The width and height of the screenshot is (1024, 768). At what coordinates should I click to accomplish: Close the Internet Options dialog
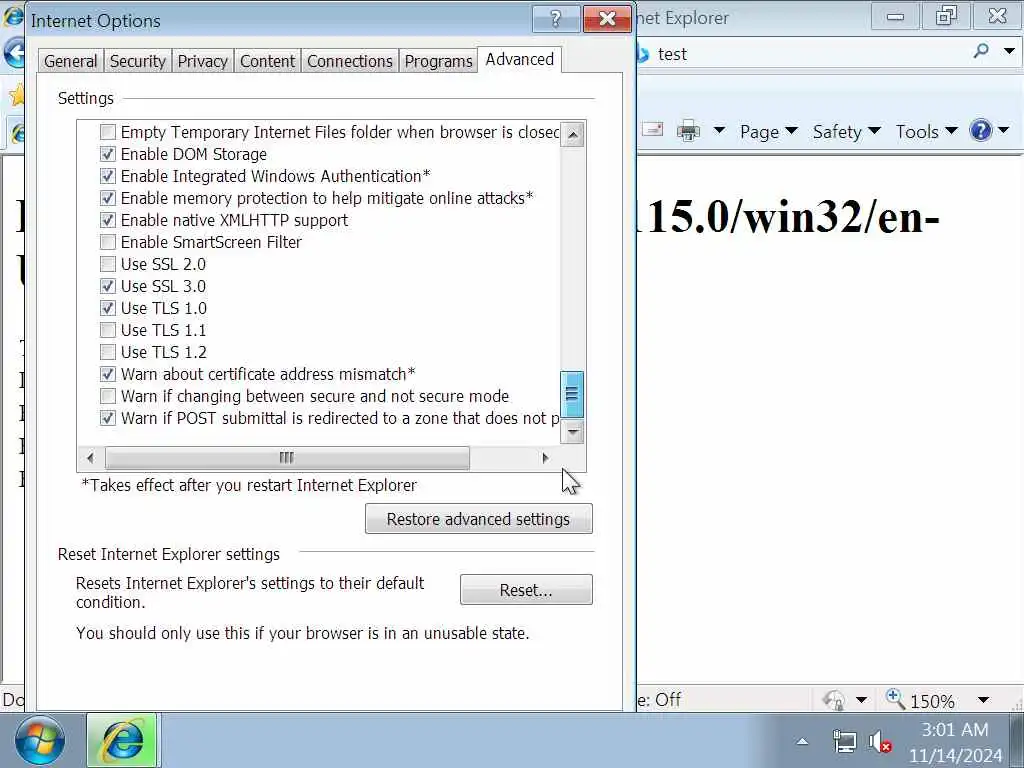click(607, 18)
